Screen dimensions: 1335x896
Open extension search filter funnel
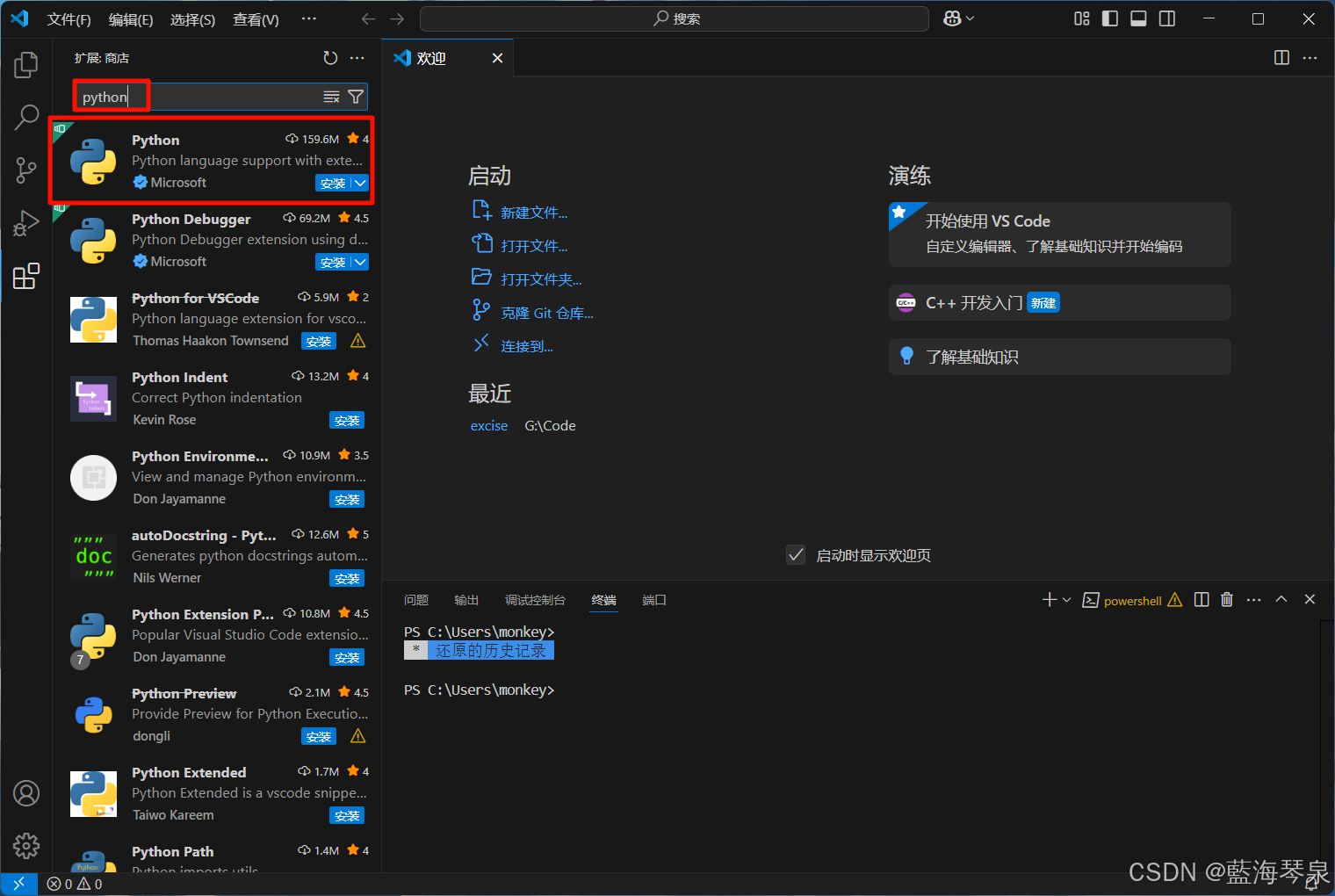pyautogui.click(x=356, y=97)
